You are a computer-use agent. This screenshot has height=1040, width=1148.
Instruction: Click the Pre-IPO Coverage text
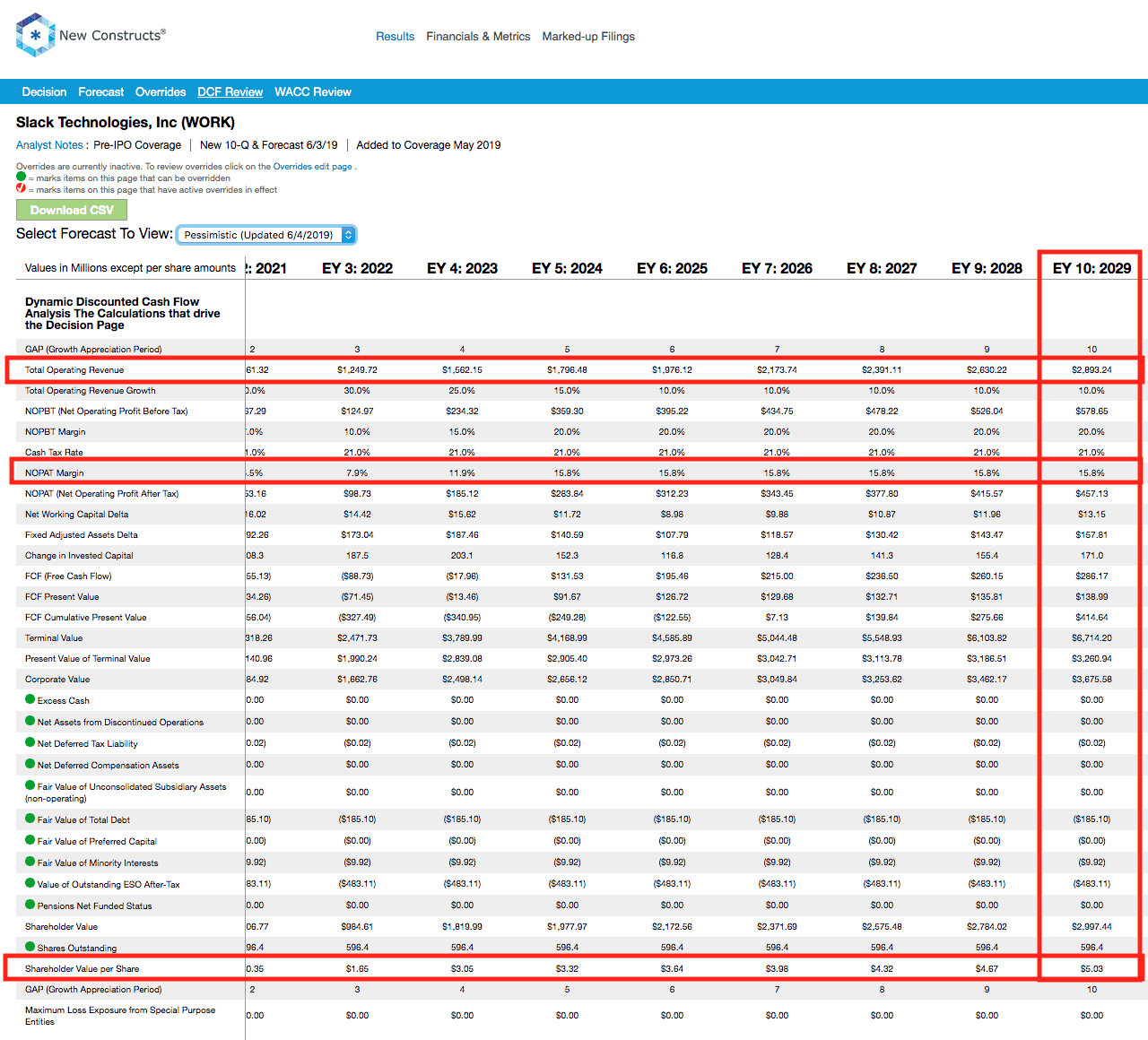click(x=137, y=145)
